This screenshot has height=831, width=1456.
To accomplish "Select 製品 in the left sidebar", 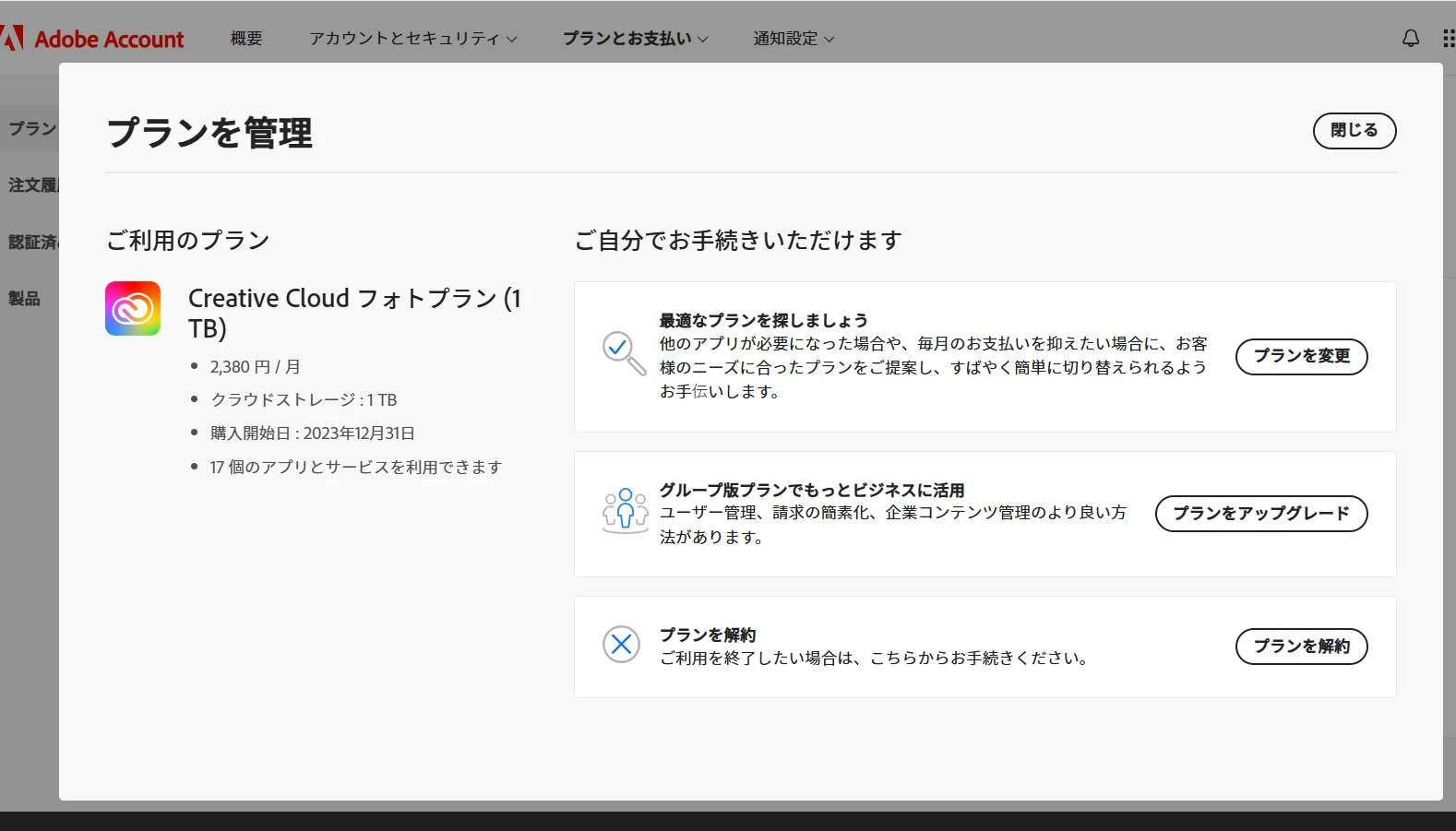I will point(25,299).
